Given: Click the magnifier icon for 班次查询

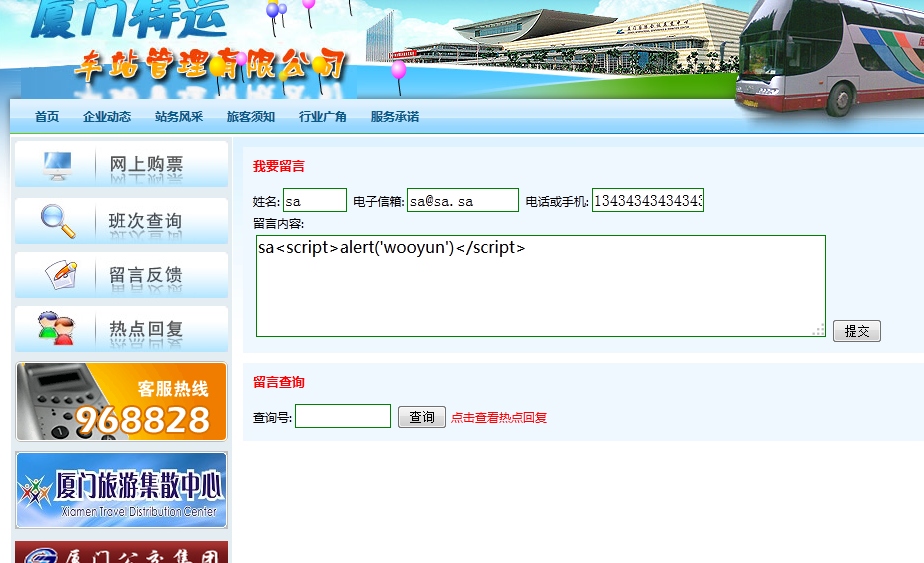Looking at the screenshot, I should click(58, 221).
